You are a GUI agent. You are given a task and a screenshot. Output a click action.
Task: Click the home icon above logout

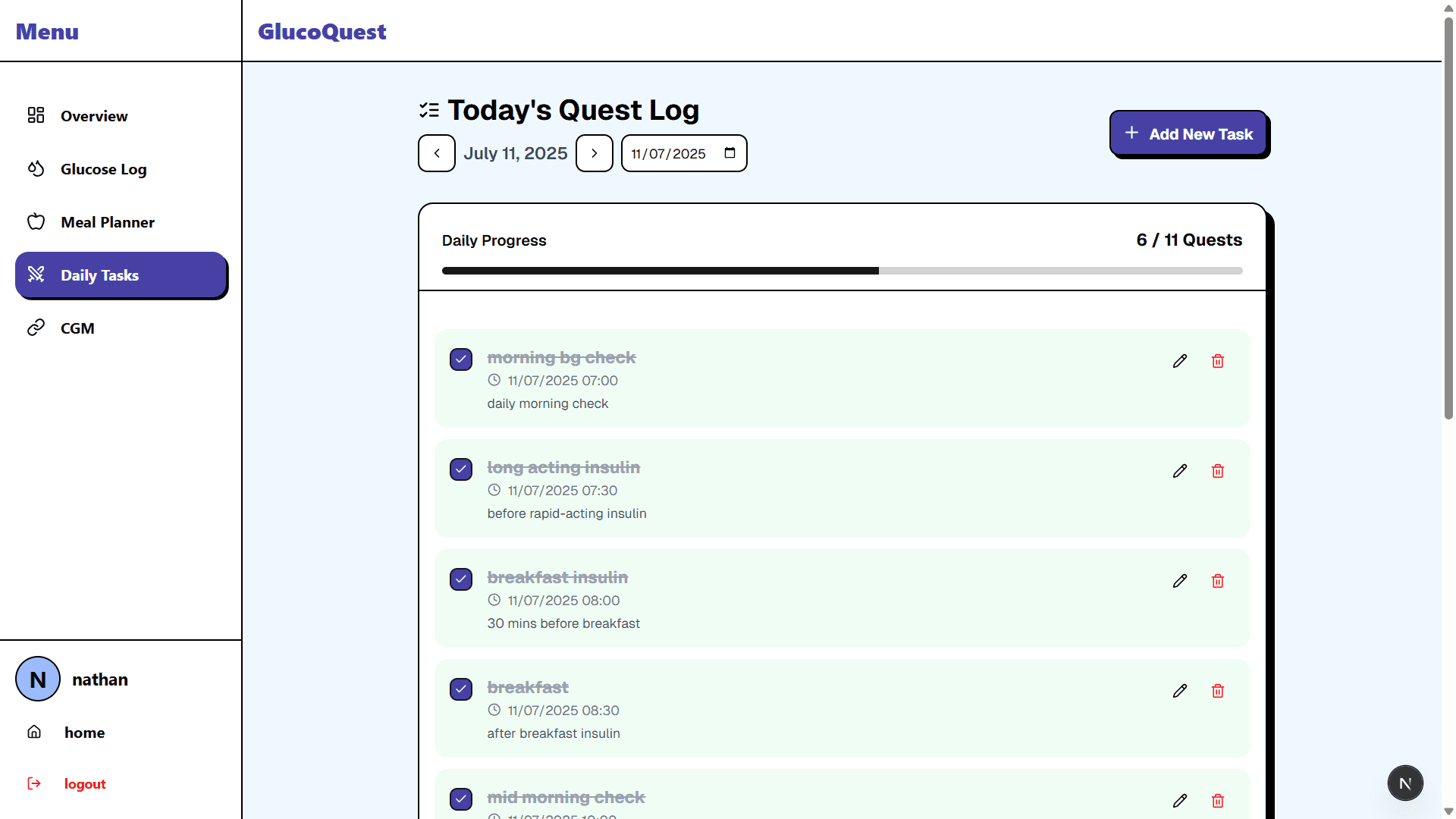coord(34,732)
